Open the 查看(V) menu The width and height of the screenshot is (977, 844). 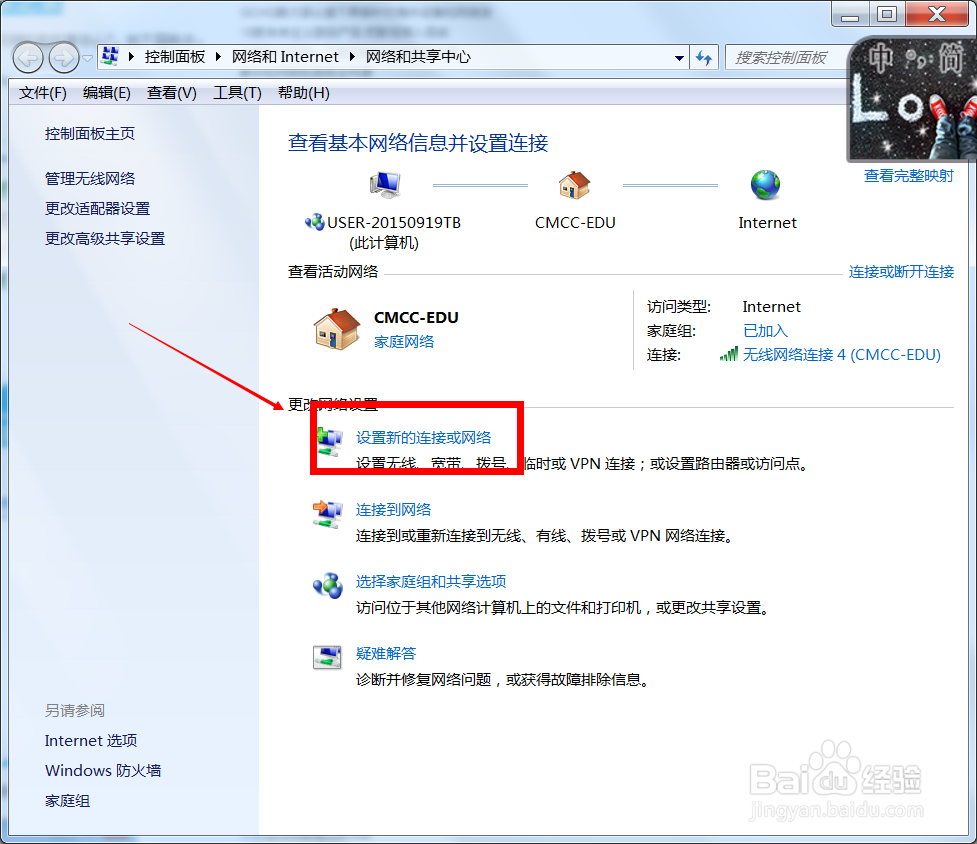coord(170,92)
